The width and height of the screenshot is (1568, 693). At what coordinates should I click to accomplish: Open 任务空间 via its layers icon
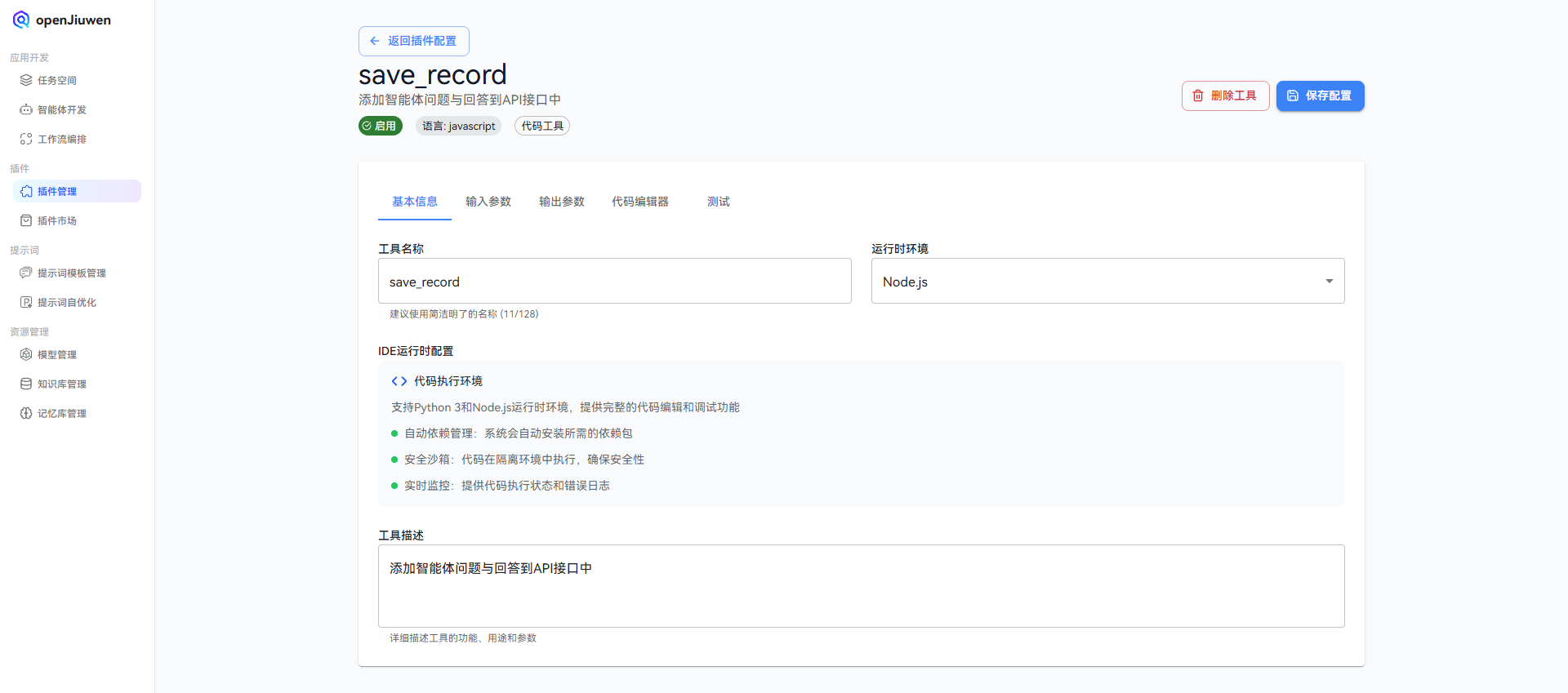coord(26,80)
